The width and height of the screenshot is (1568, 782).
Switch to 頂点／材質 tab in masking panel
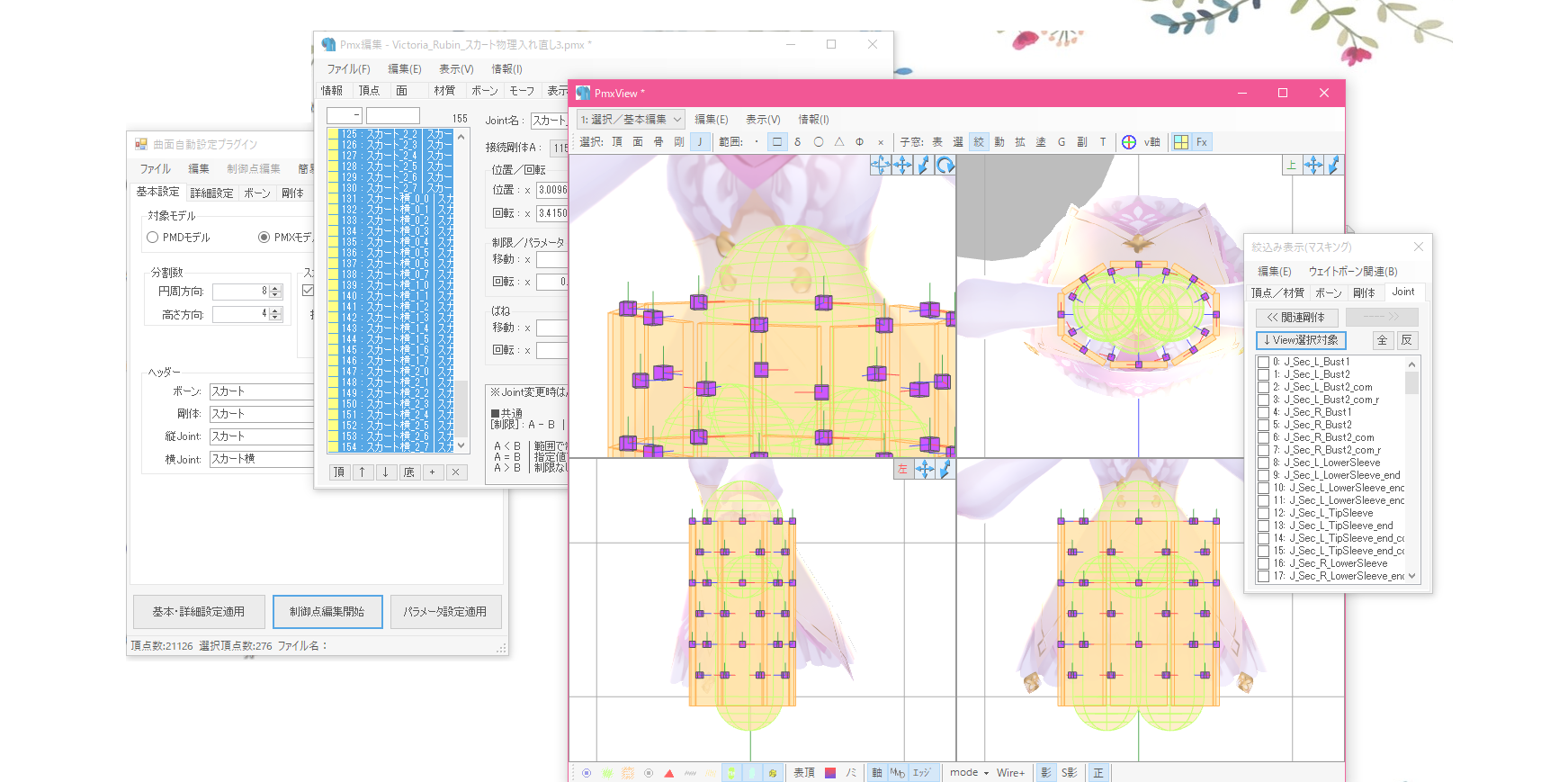(1277, 292)
